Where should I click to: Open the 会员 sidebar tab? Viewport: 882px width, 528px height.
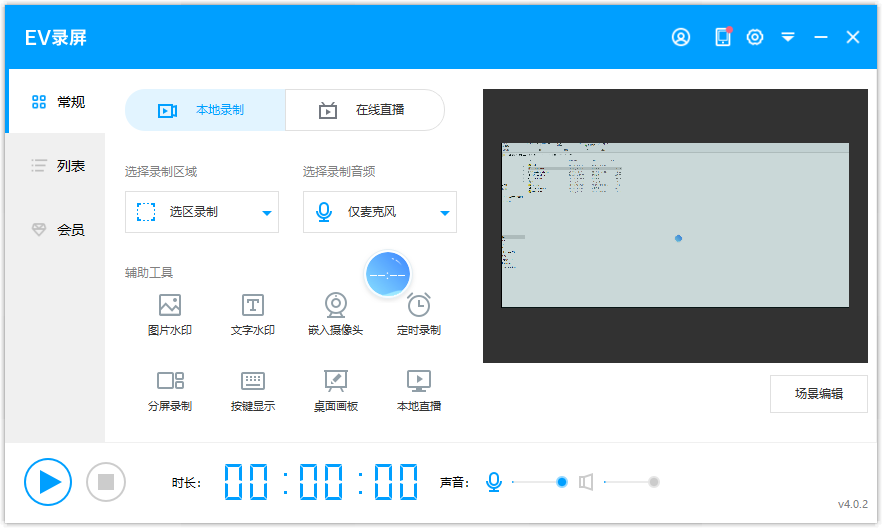pyautogui.click(x=57, y=229)
